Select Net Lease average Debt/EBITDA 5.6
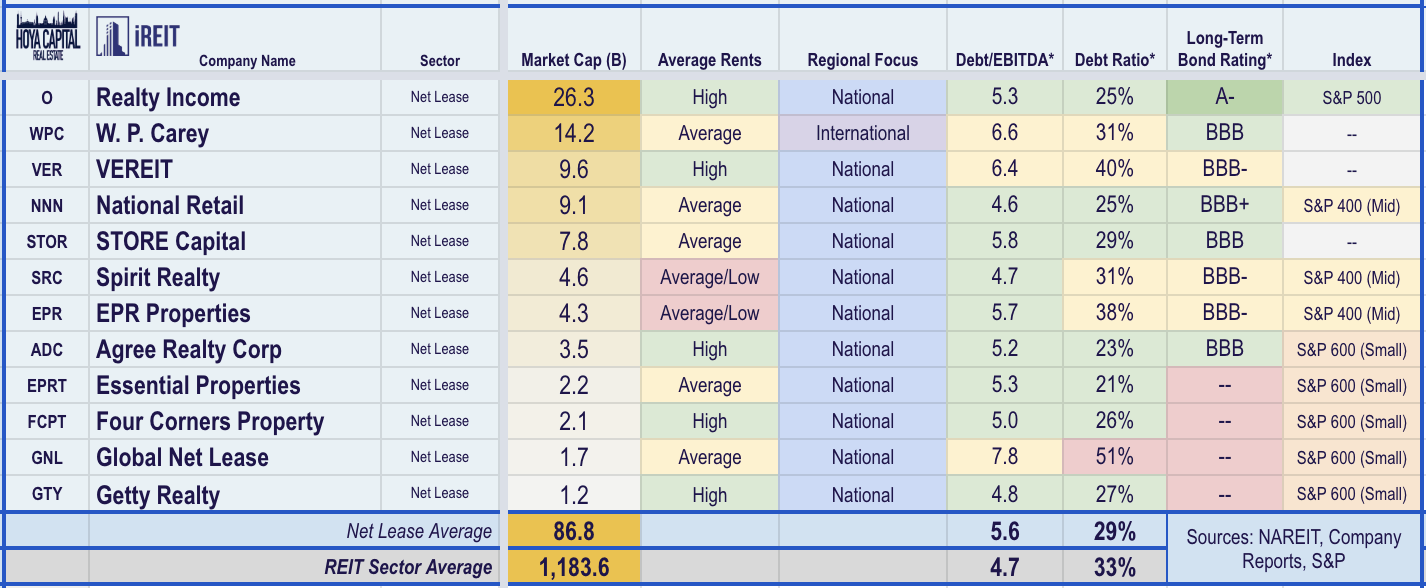Viewport: 1426px width, 588px height. 1005,531
